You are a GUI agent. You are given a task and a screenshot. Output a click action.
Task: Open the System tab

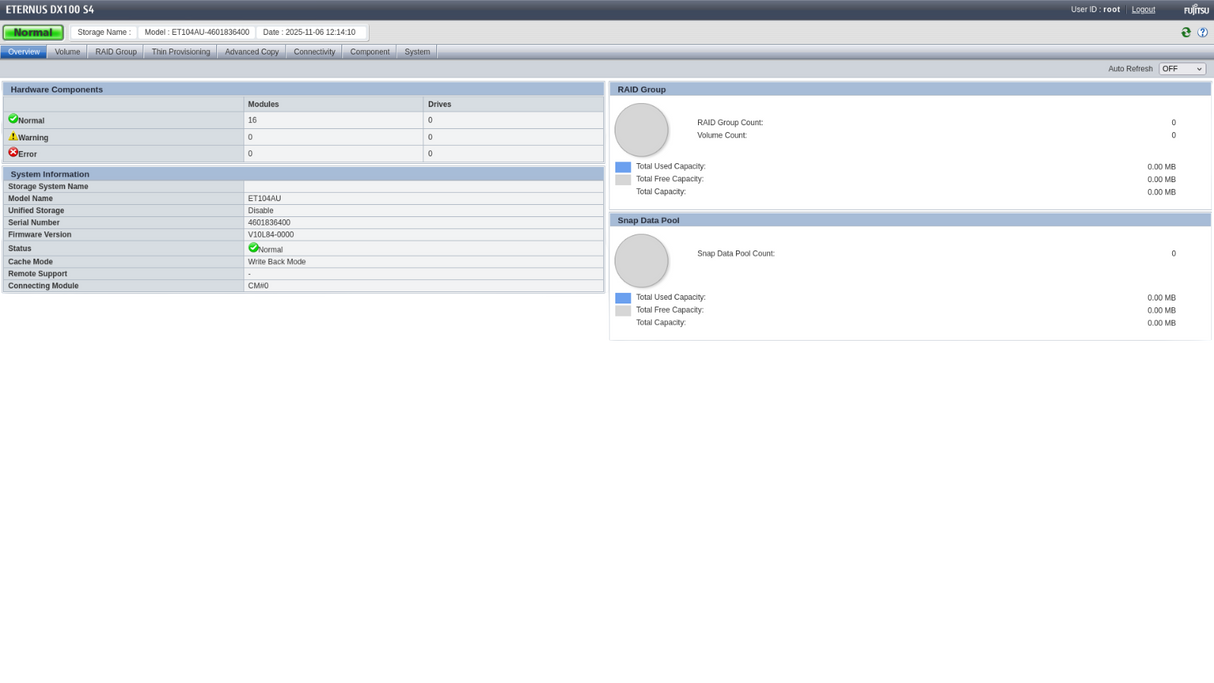click(417, 52)
